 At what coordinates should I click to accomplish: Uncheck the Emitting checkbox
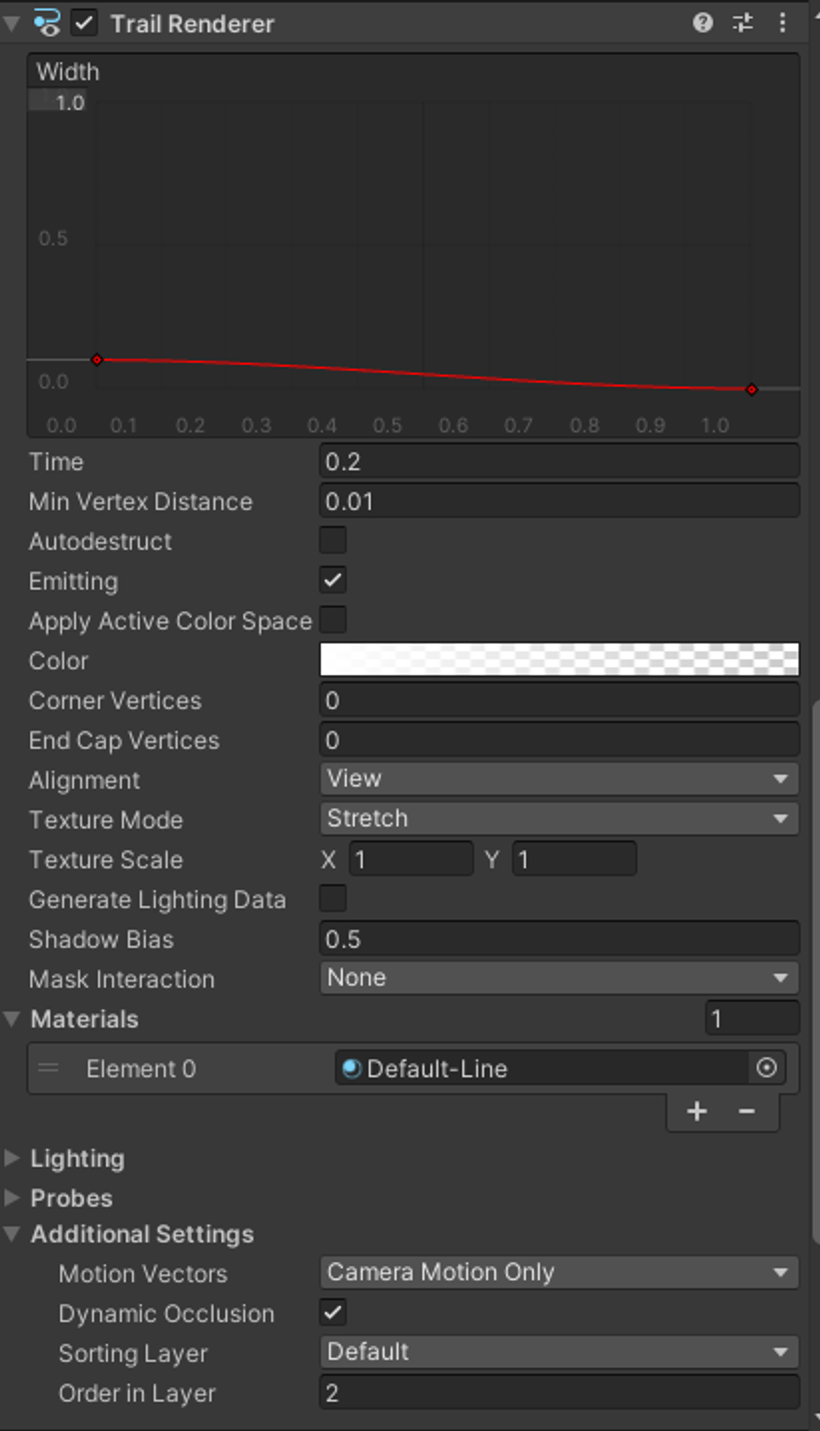(x=333, y=580)
